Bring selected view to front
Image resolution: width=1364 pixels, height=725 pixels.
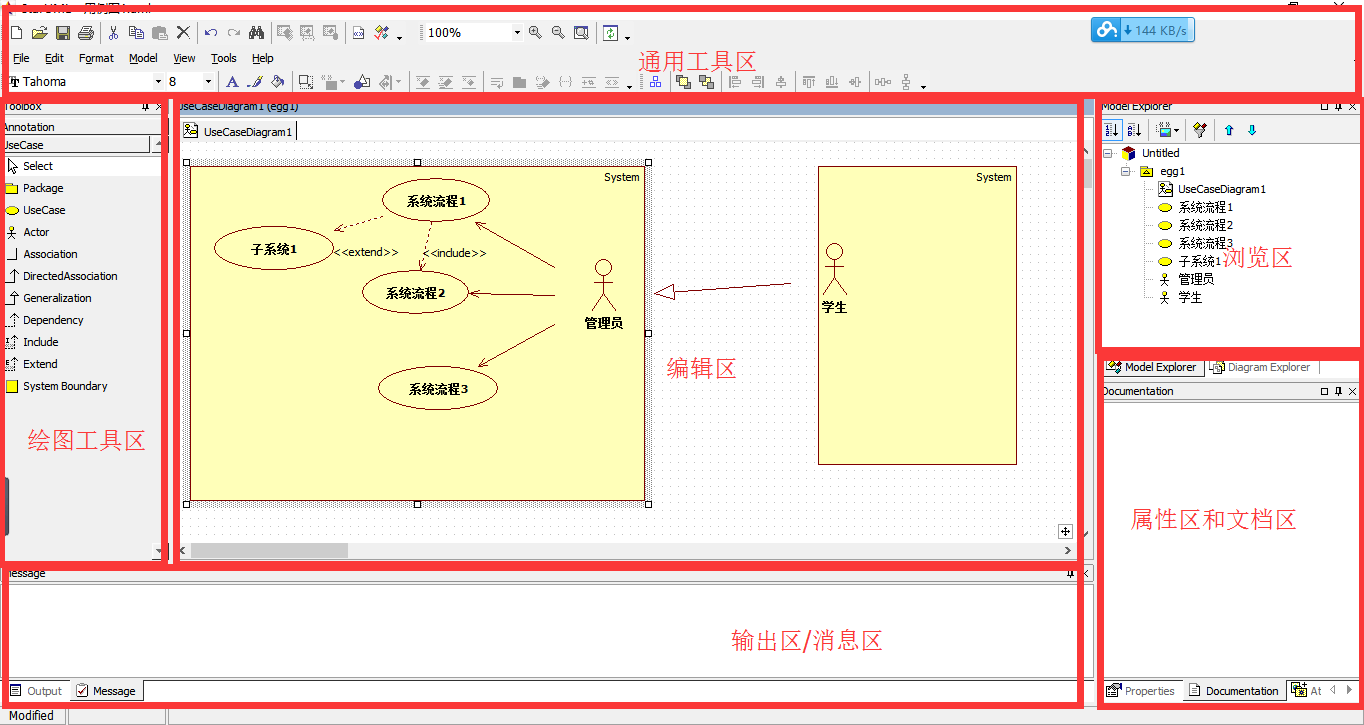(x=684, y=82)
